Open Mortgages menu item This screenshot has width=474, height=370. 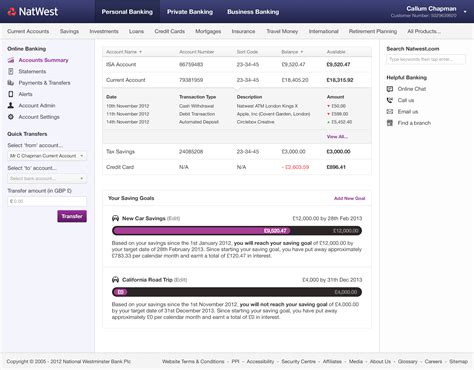[x=208, y=31]
